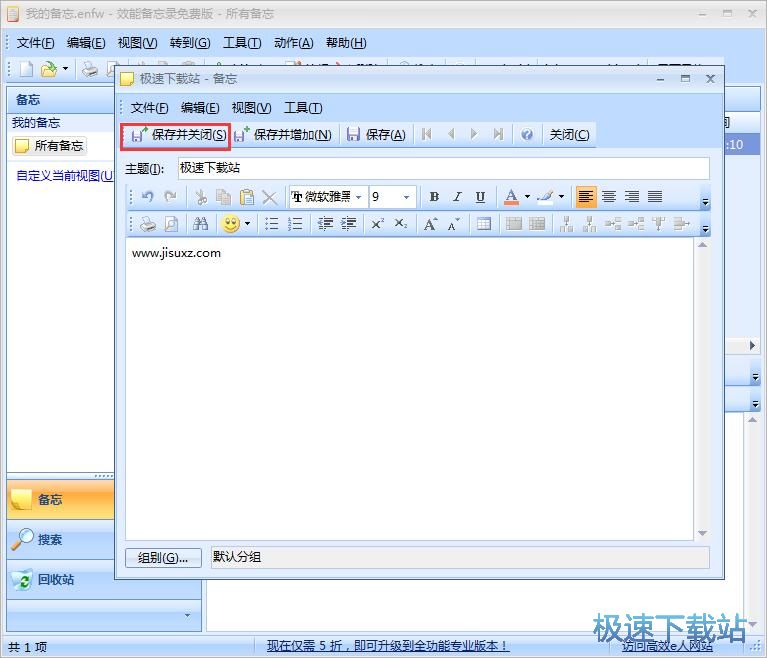Insert smiley emoticon
767x658 pixels.
pyautogui.click(x=231, y=224)
